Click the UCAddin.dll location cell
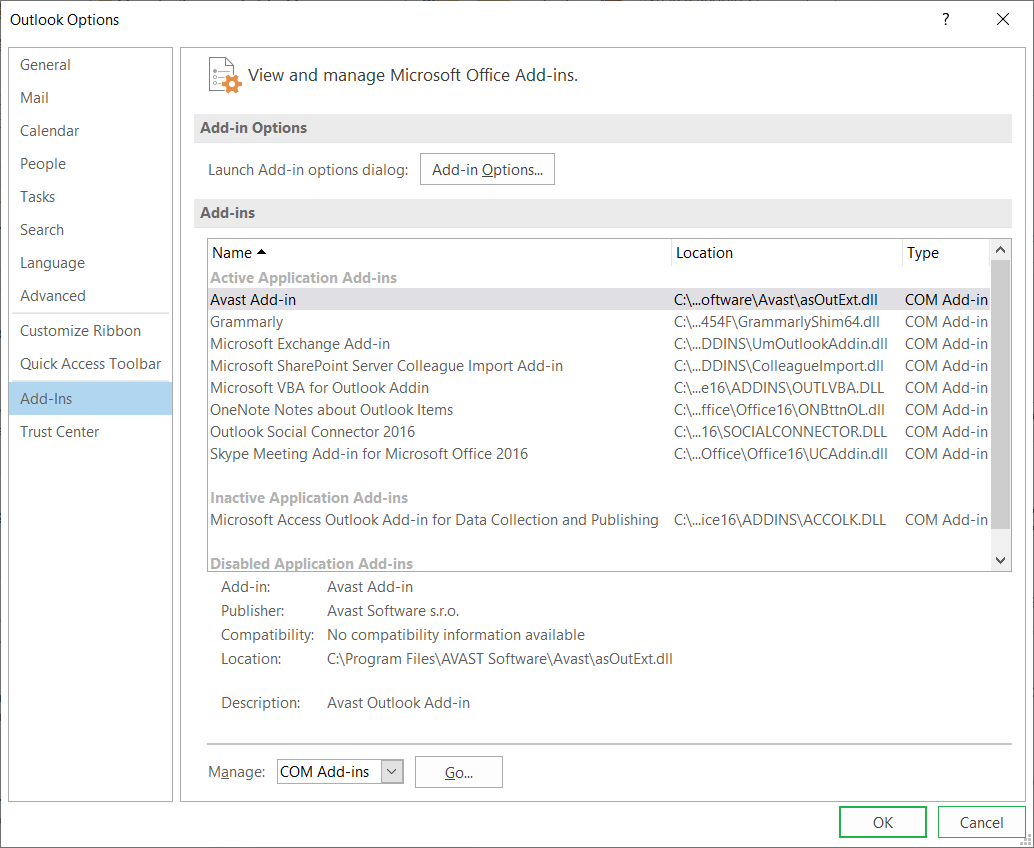1034x848 pixels. (x=781, y=454)
